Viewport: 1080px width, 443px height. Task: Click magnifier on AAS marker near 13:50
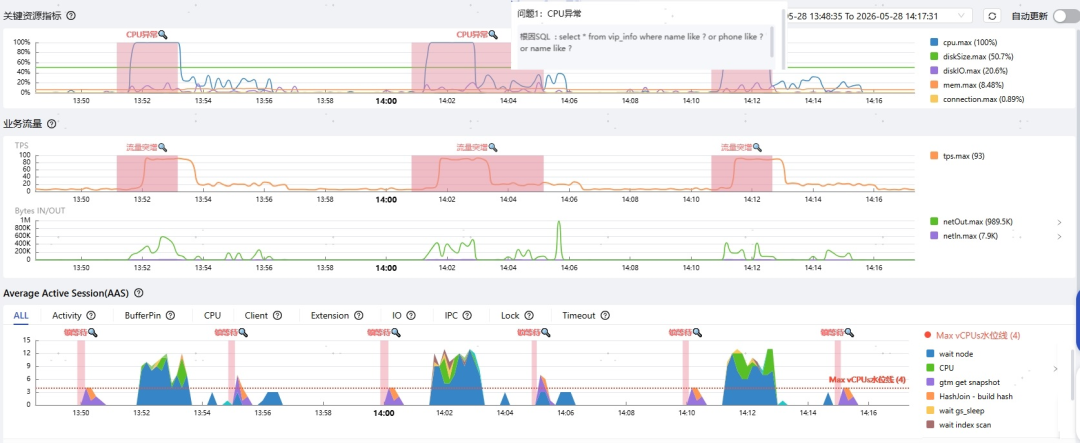(93, 333)
